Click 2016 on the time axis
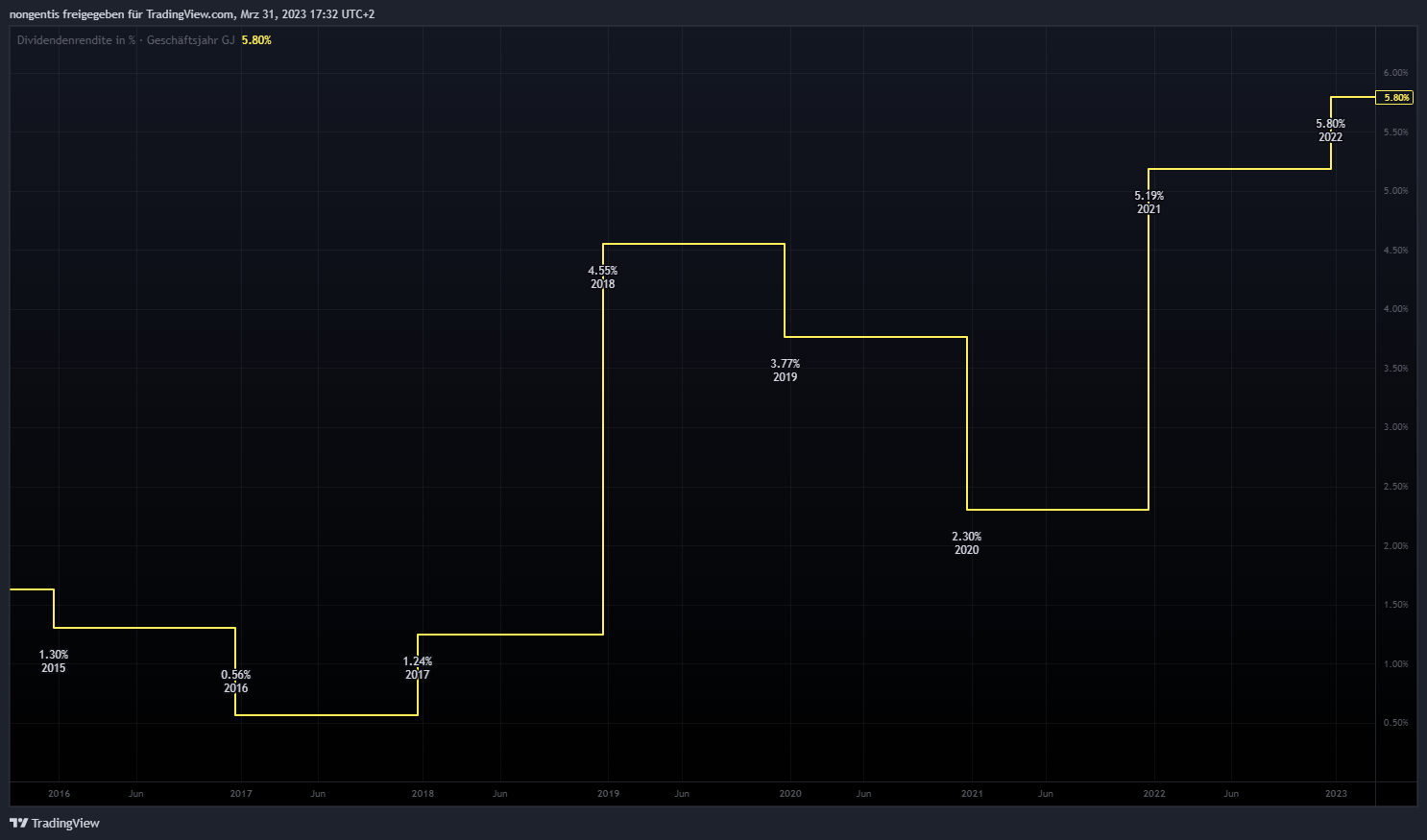 click(x=59, y=794)
